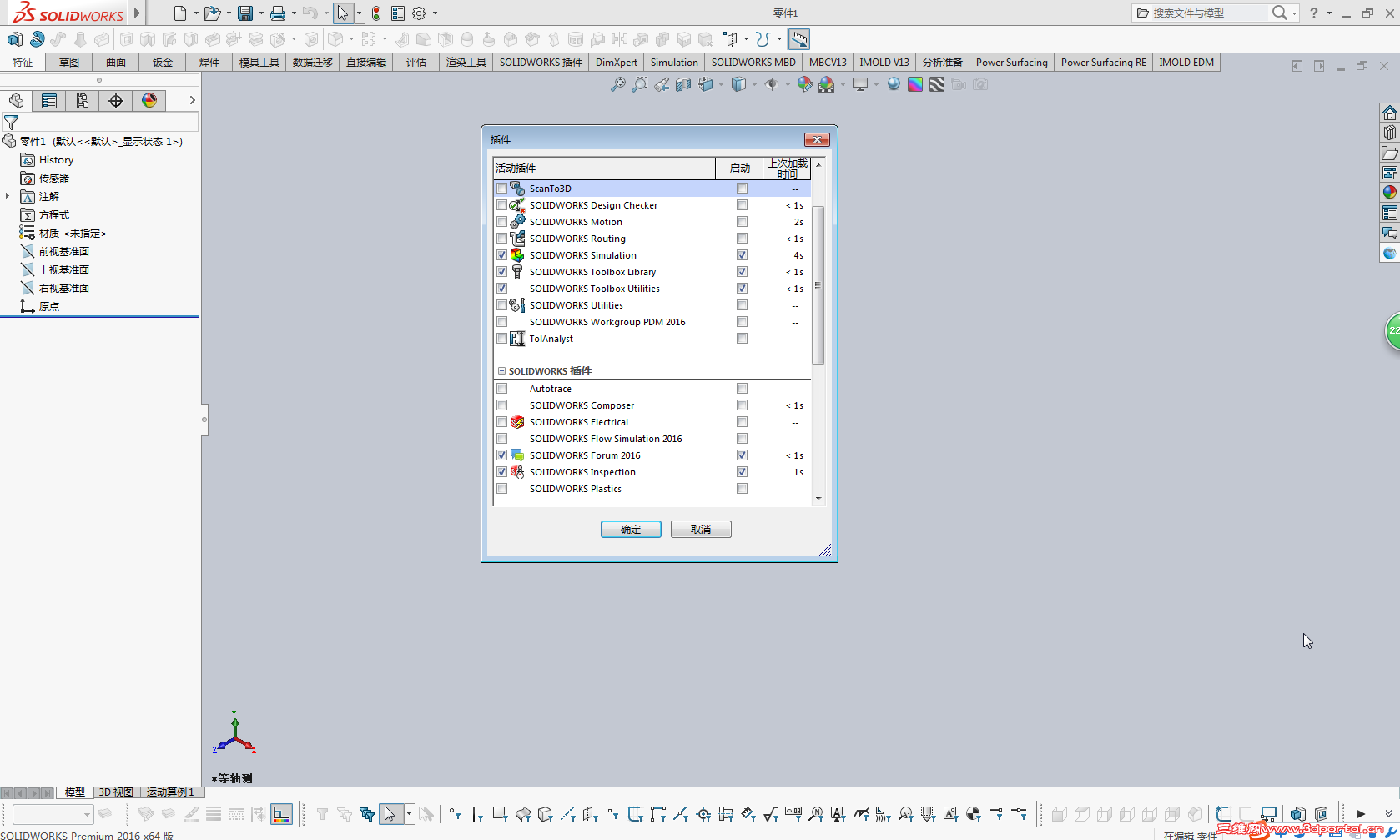This screenshot has height=840, width=1400.
Task: Click the Help question mark icon
Action: pyautogui.click(x=1314, y=13)
